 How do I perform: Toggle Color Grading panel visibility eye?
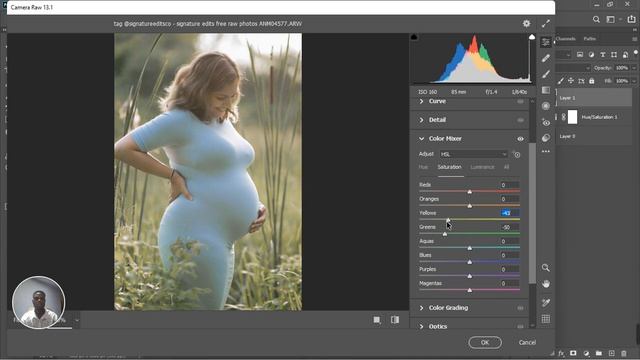[520, 308]
